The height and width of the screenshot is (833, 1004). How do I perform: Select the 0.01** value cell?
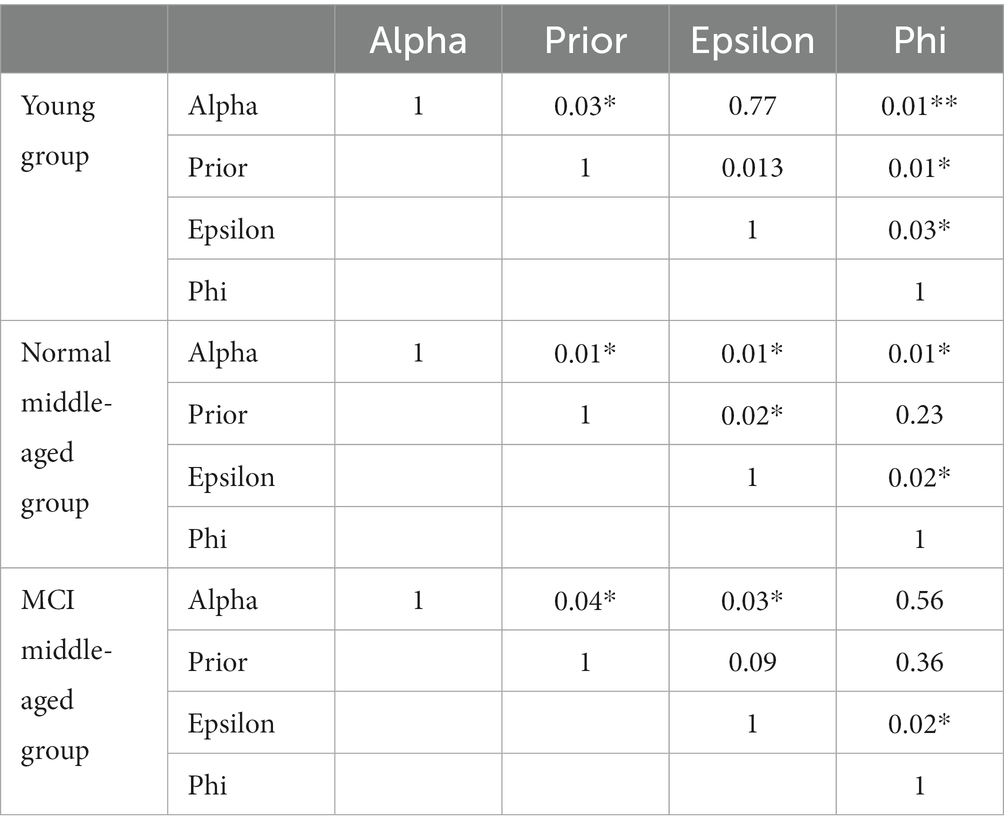point(919,106)
